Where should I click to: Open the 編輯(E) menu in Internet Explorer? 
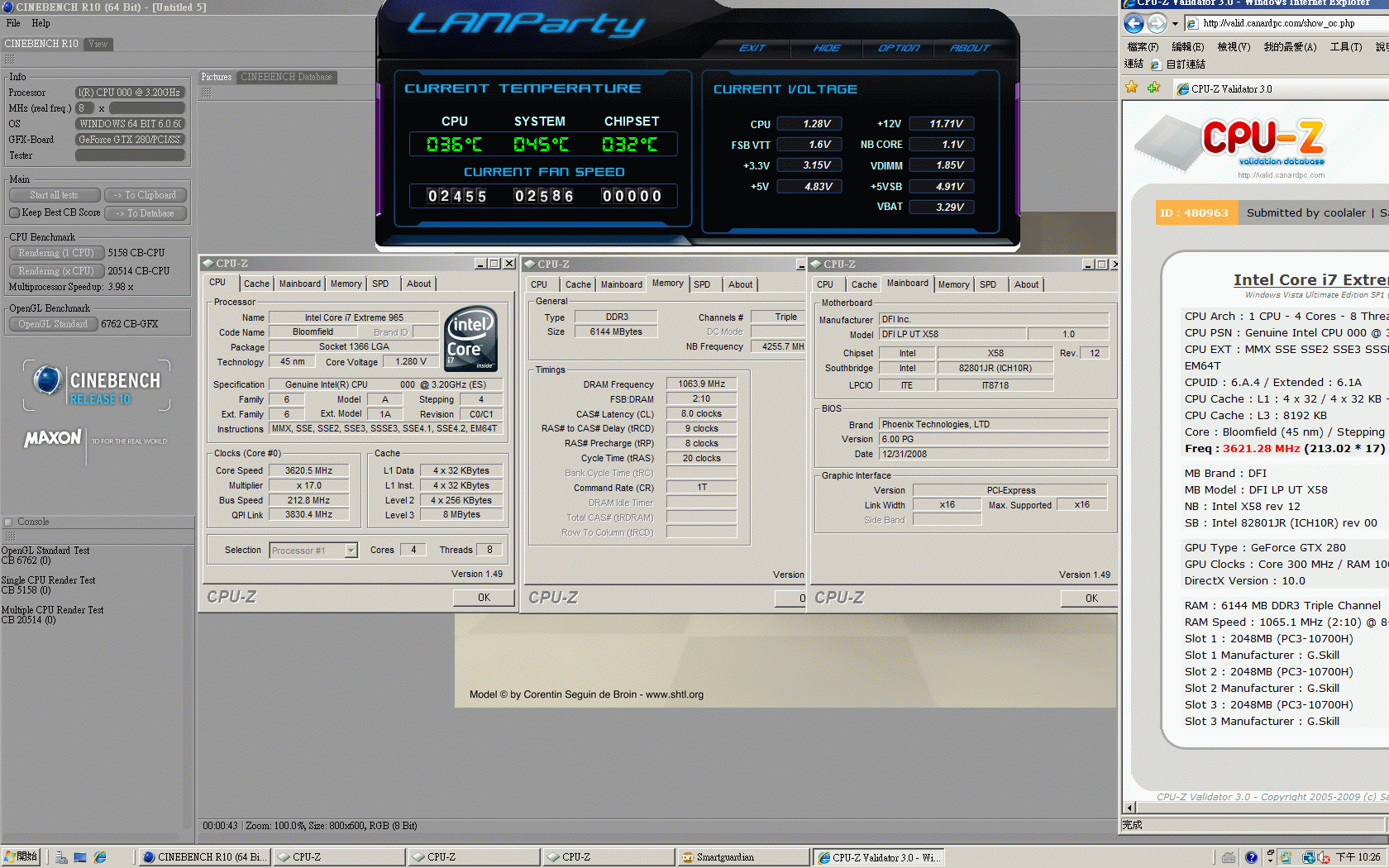[x=1188, y=47]
